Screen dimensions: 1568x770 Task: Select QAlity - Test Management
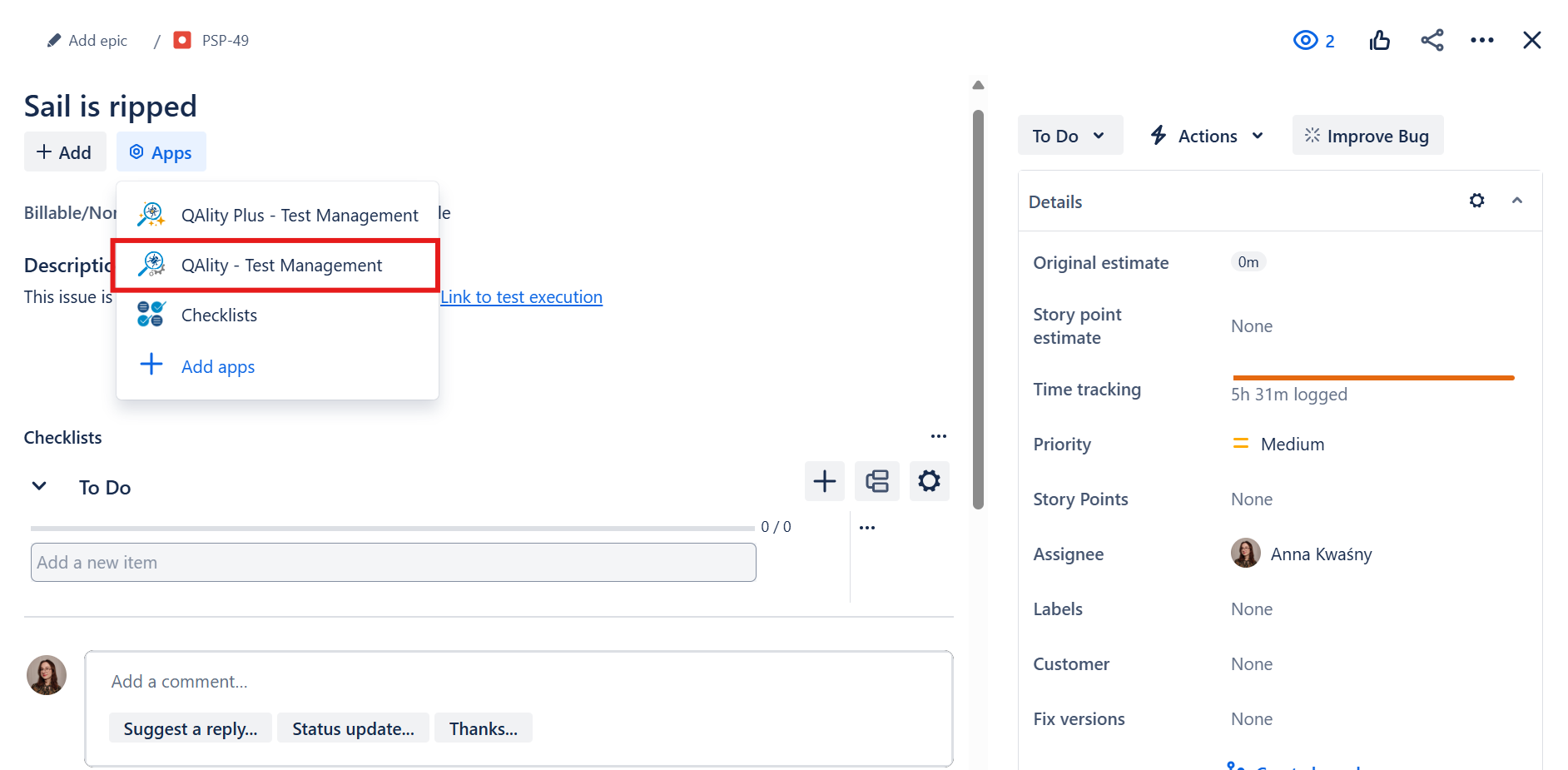275,266
